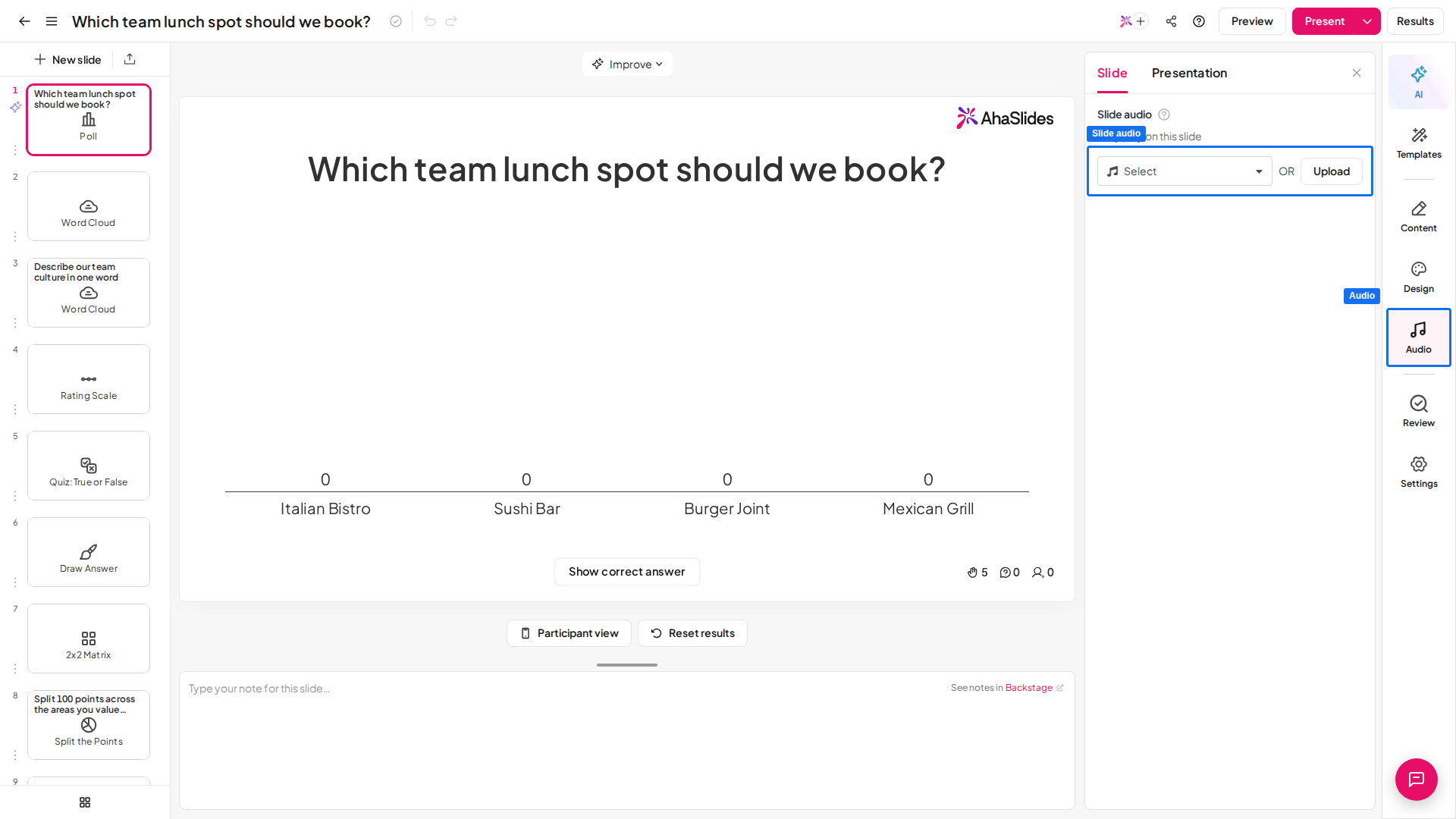The height and width of the screenshot is (819, 1456).
Task: Switch to the Slide tab
Action: click(x=1112, y=73)
